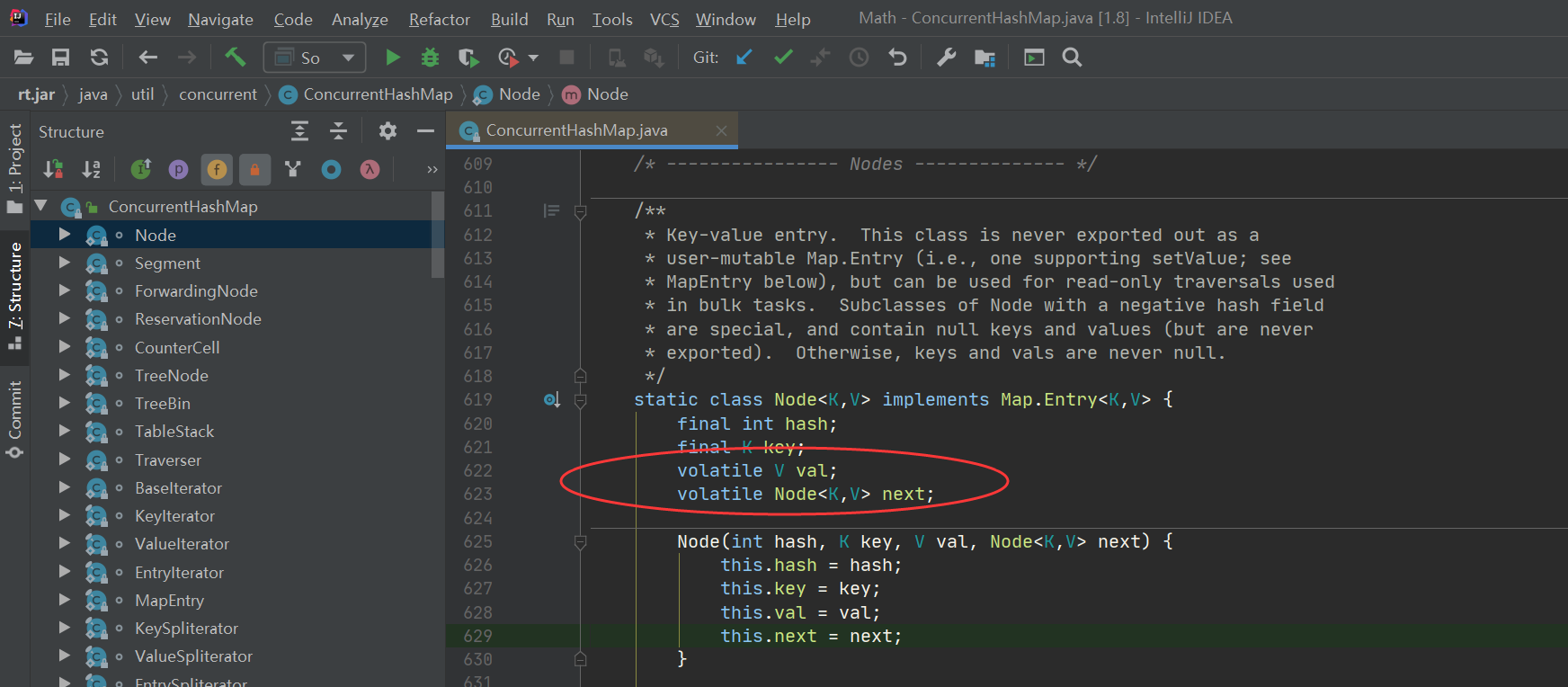The width and height of the screenshot is (1568, 687).
Task: Toggle Show Fields orange 'f' filter
Action: point(217,169)
